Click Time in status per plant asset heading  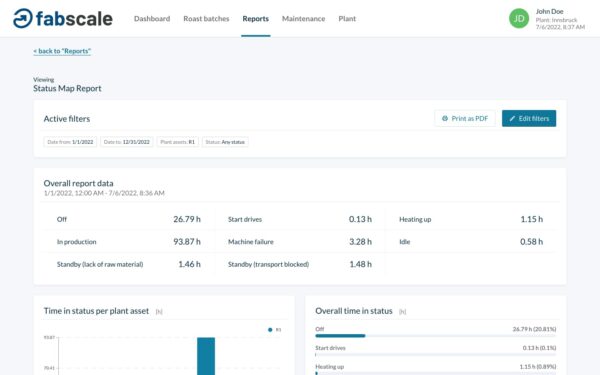click(96, 311)
